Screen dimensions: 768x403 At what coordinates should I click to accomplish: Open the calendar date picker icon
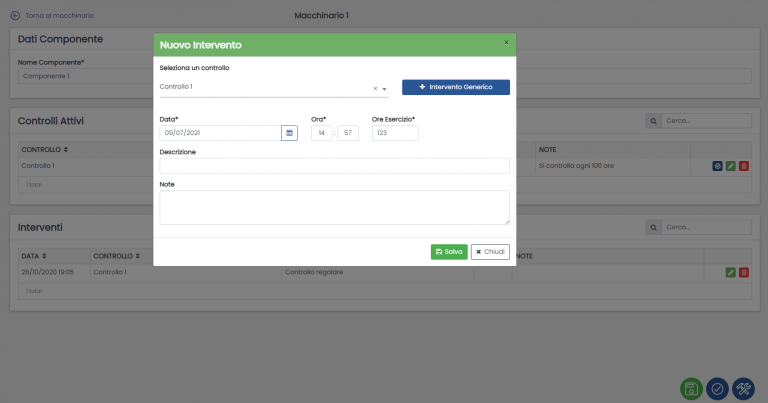(x=289, y=133)
